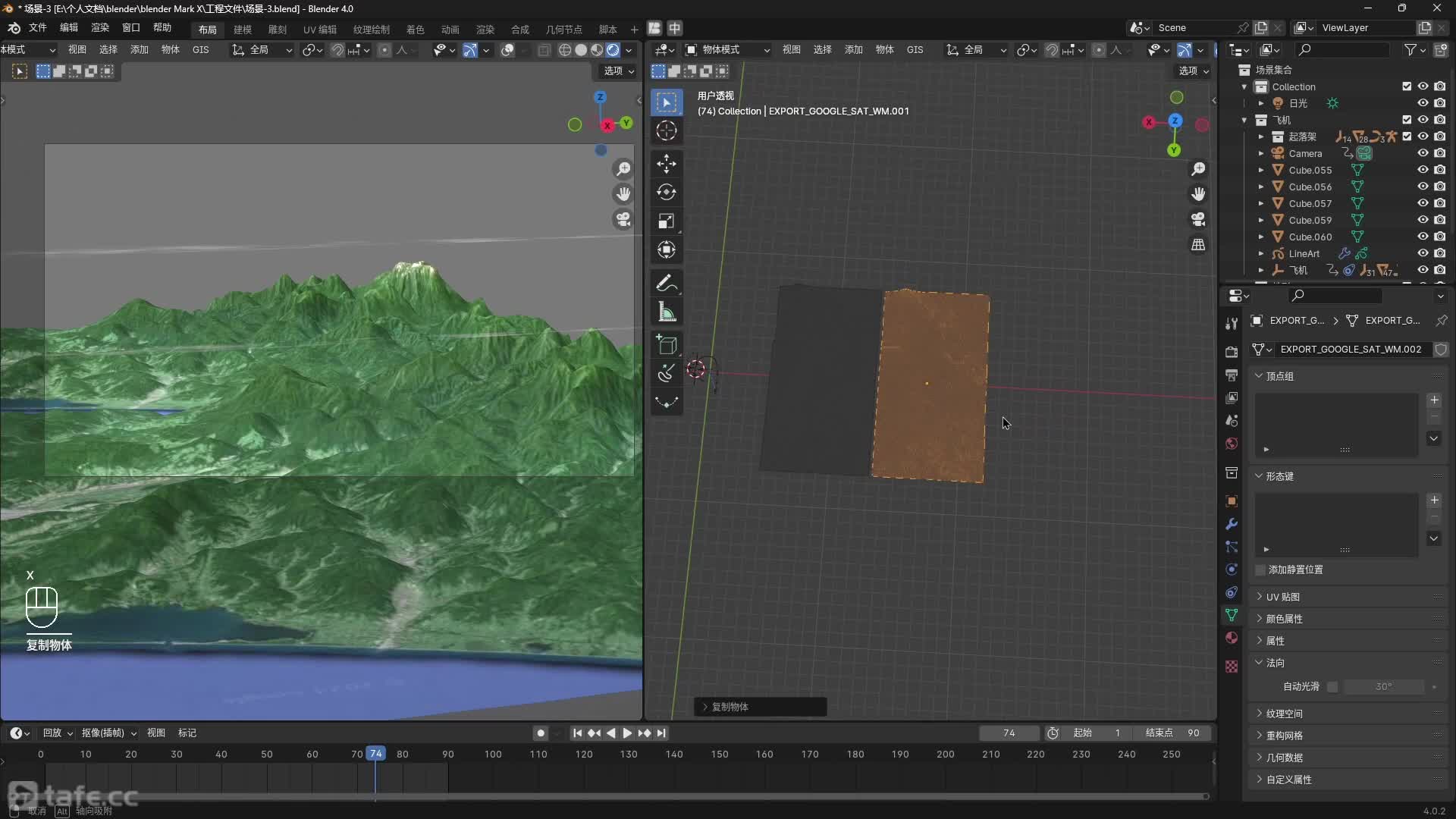Screen dimensions: 1456x819
Task: Click outliner search filter field
Action: click(x=1343, y=49)
